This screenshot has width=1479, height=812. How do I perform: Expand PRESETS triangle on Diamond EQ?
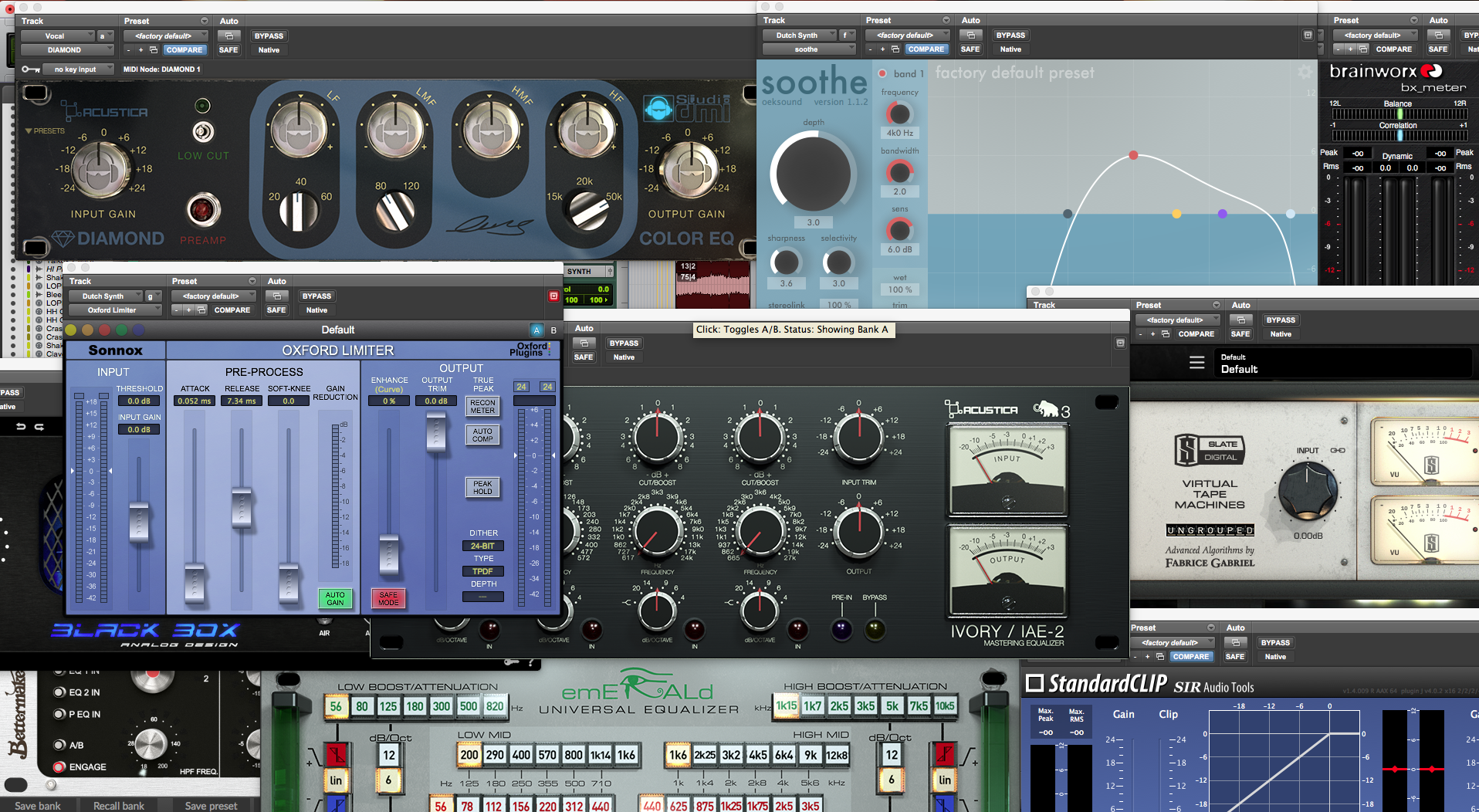(x=29, y=131)
